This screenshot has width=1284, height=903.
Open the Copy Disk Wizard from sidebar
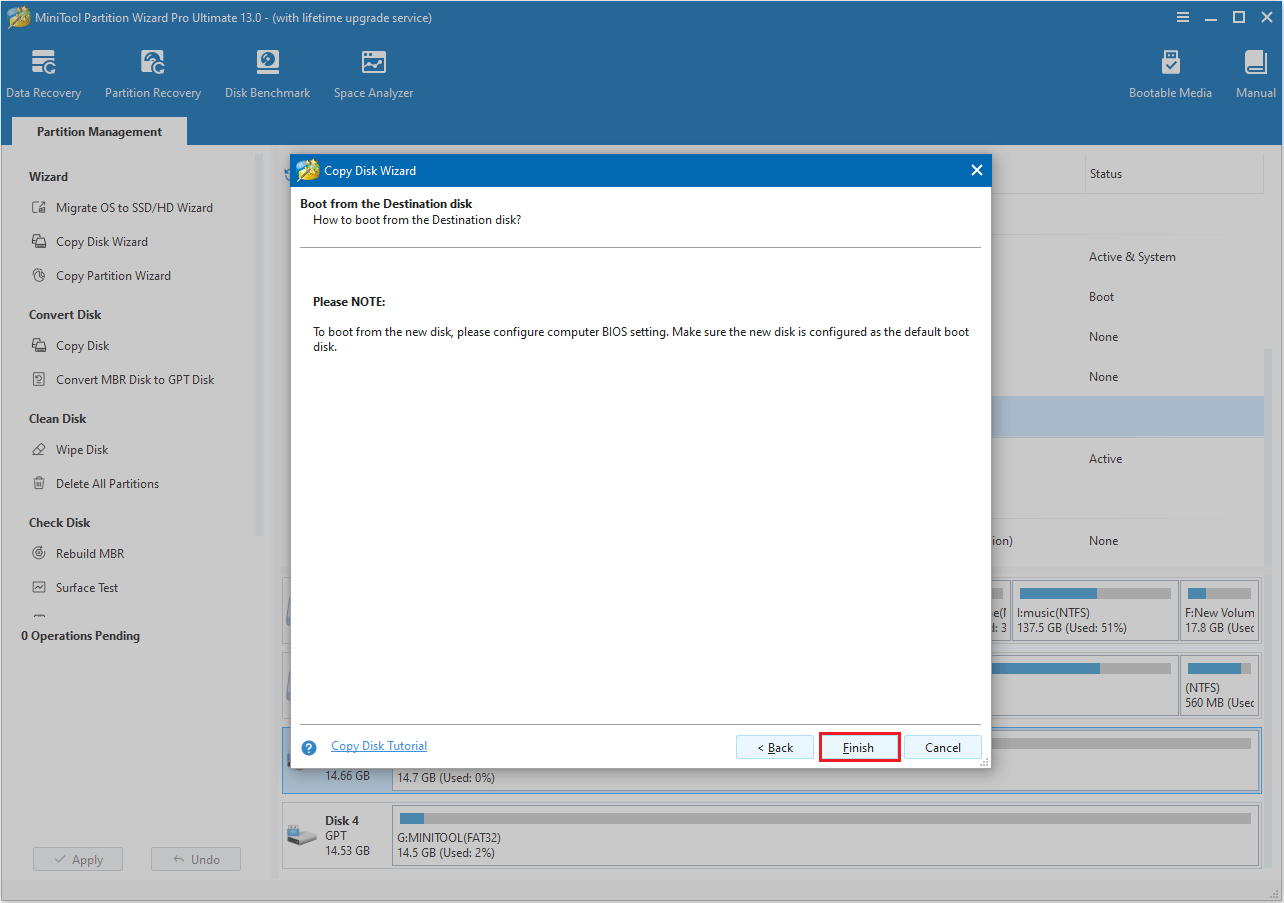pyautogui.click(x=102, y=241)
